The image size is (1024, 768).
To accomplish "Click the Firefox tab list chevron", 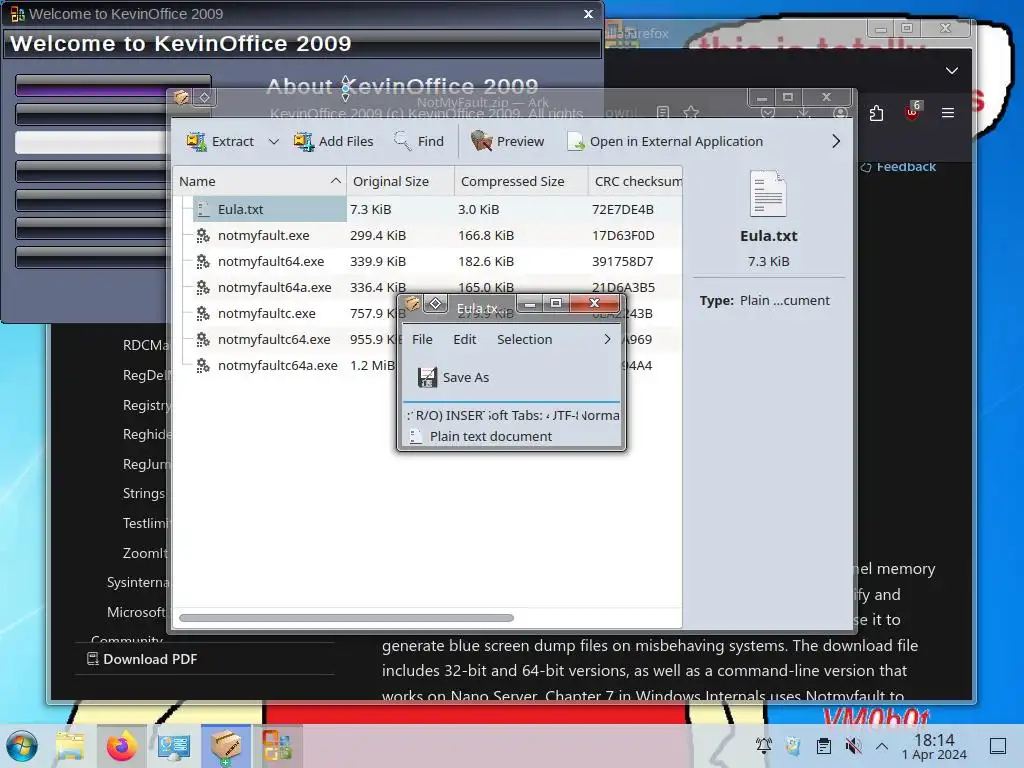I will tap(952, 71).
